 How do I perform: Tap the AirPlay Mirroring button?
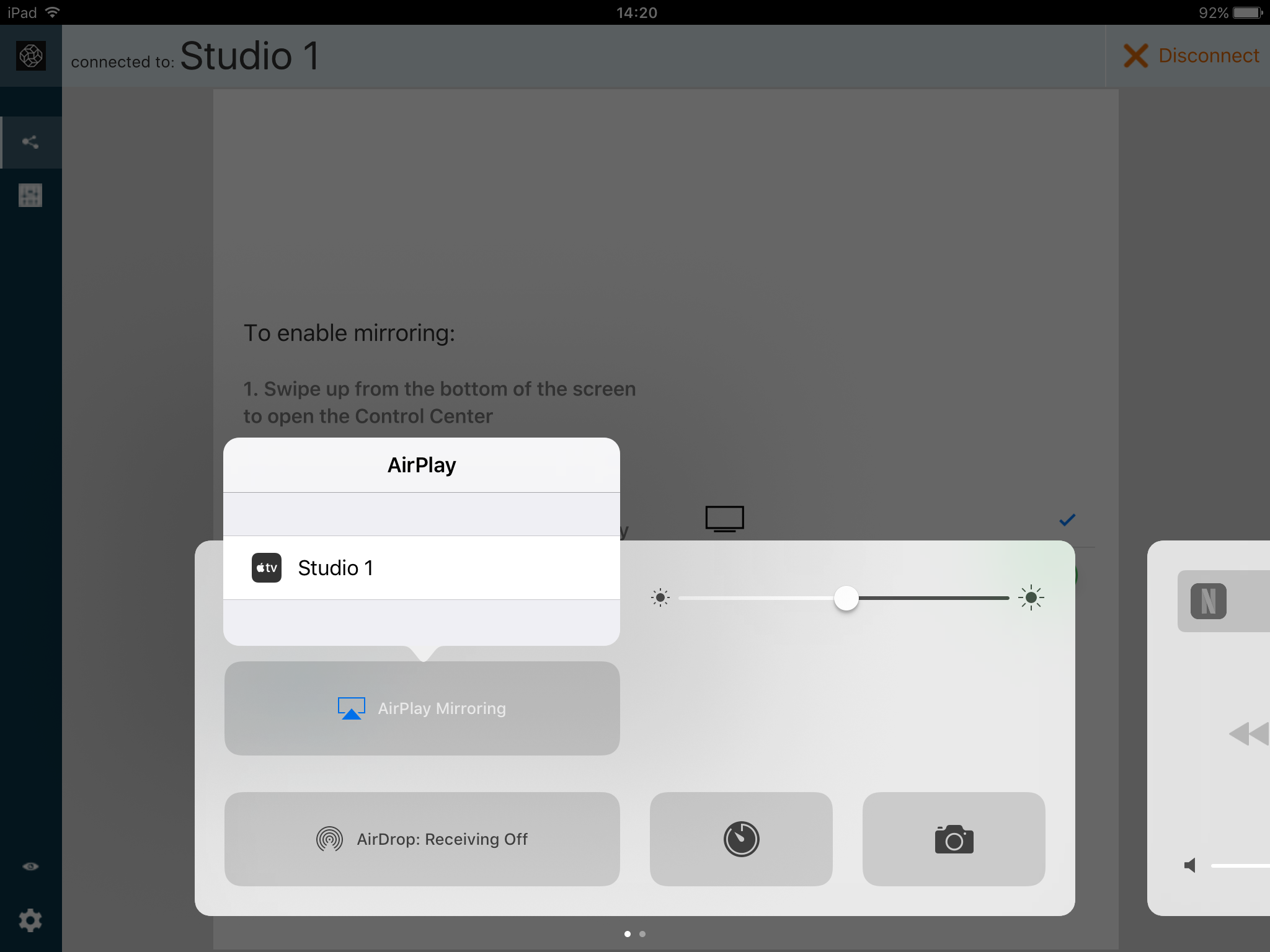pos(421,708)
